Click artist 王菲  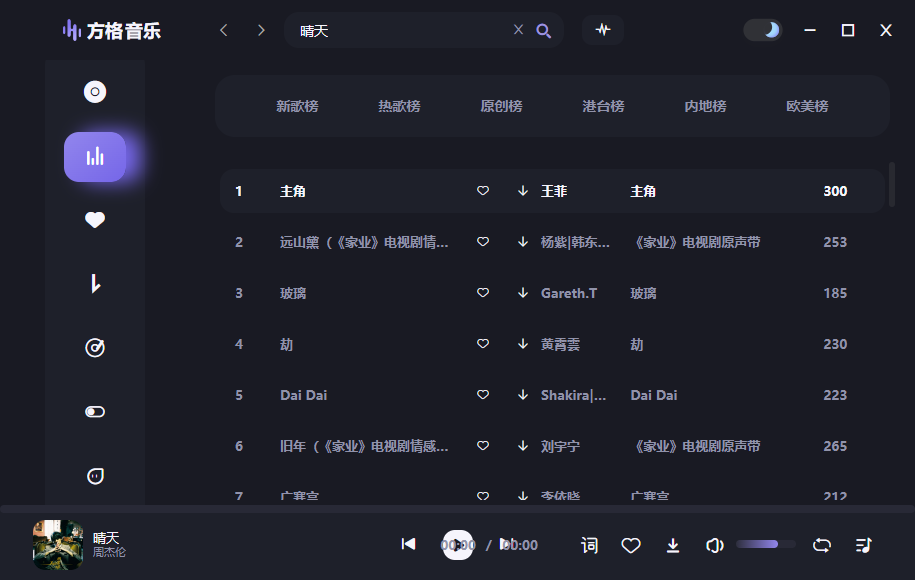coord(554,191)
